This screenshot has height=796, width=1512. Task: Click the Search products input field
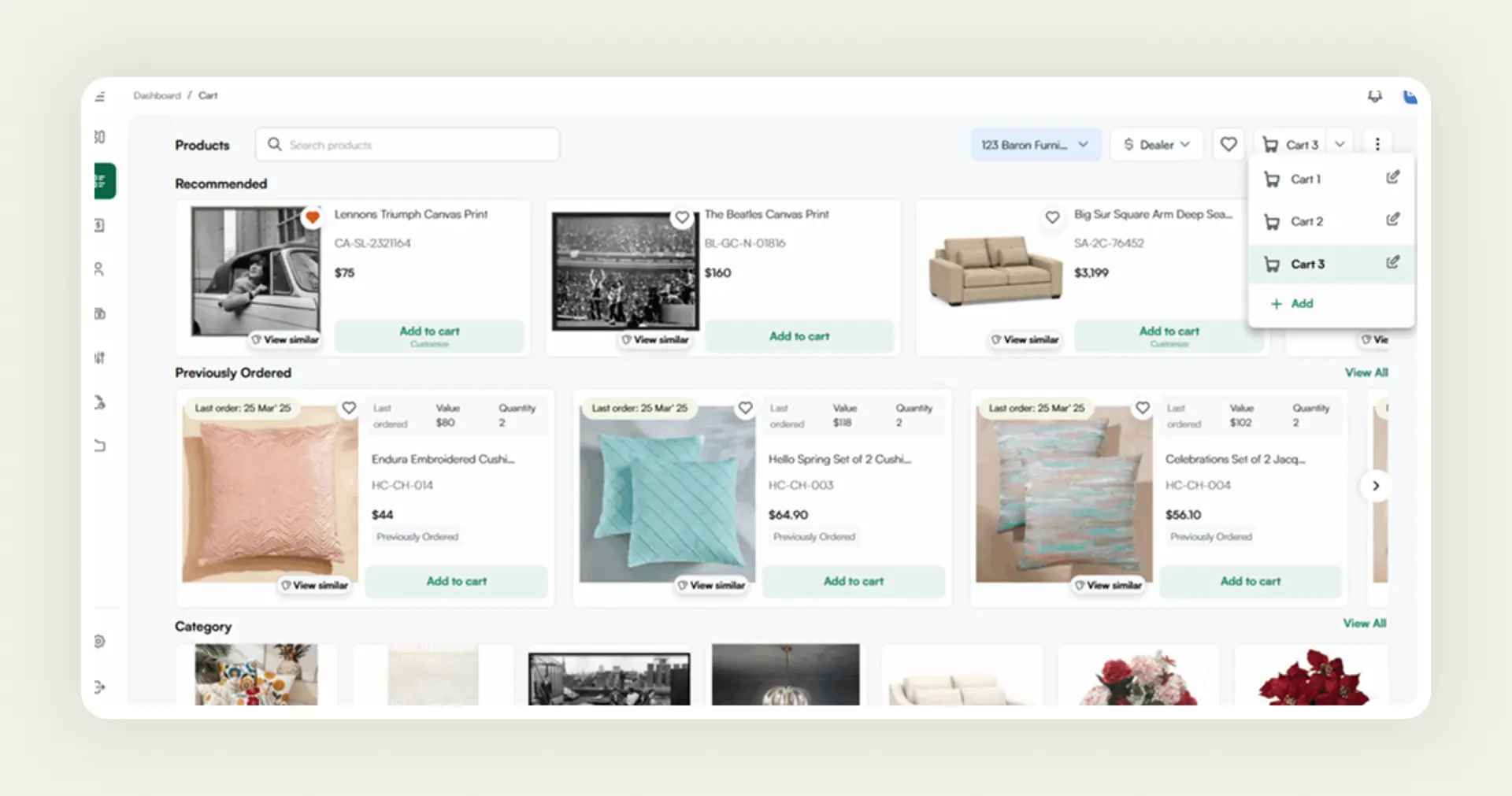(x=406, y=144)
